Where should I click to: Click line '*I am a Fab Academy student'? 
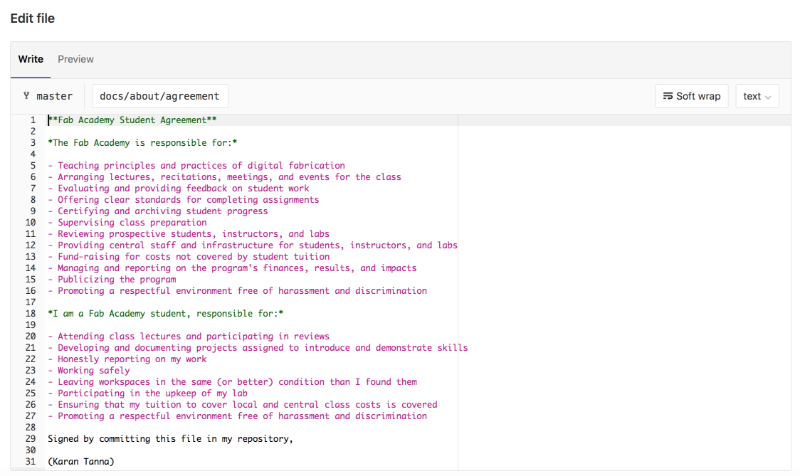(x=165, y=314)
